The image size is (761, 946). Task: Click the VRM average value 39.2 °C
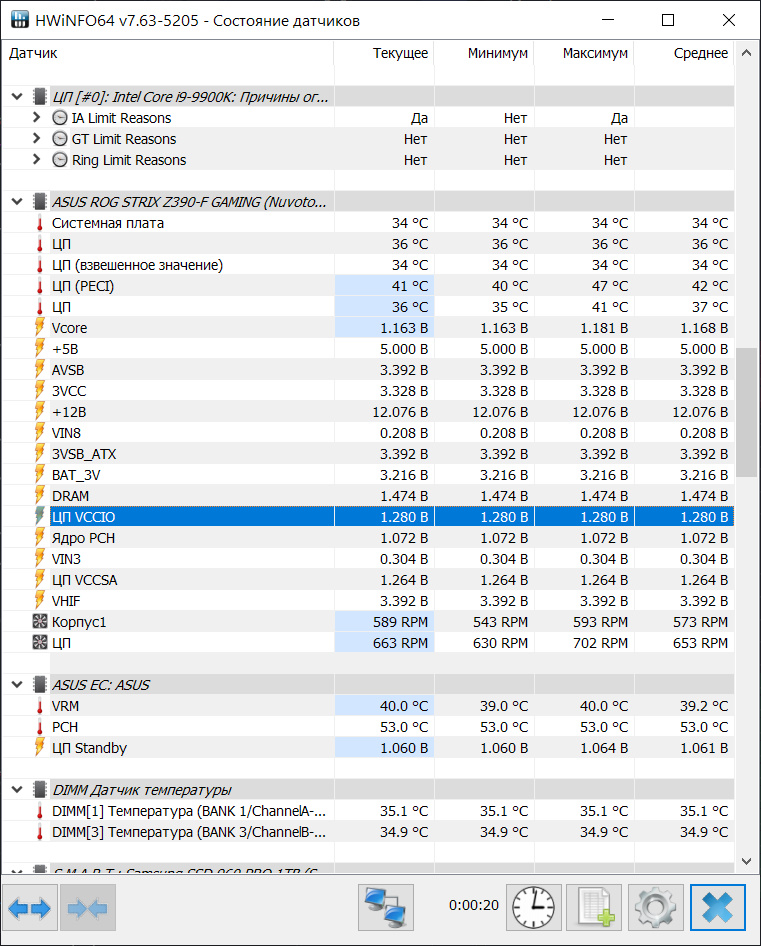703,706
